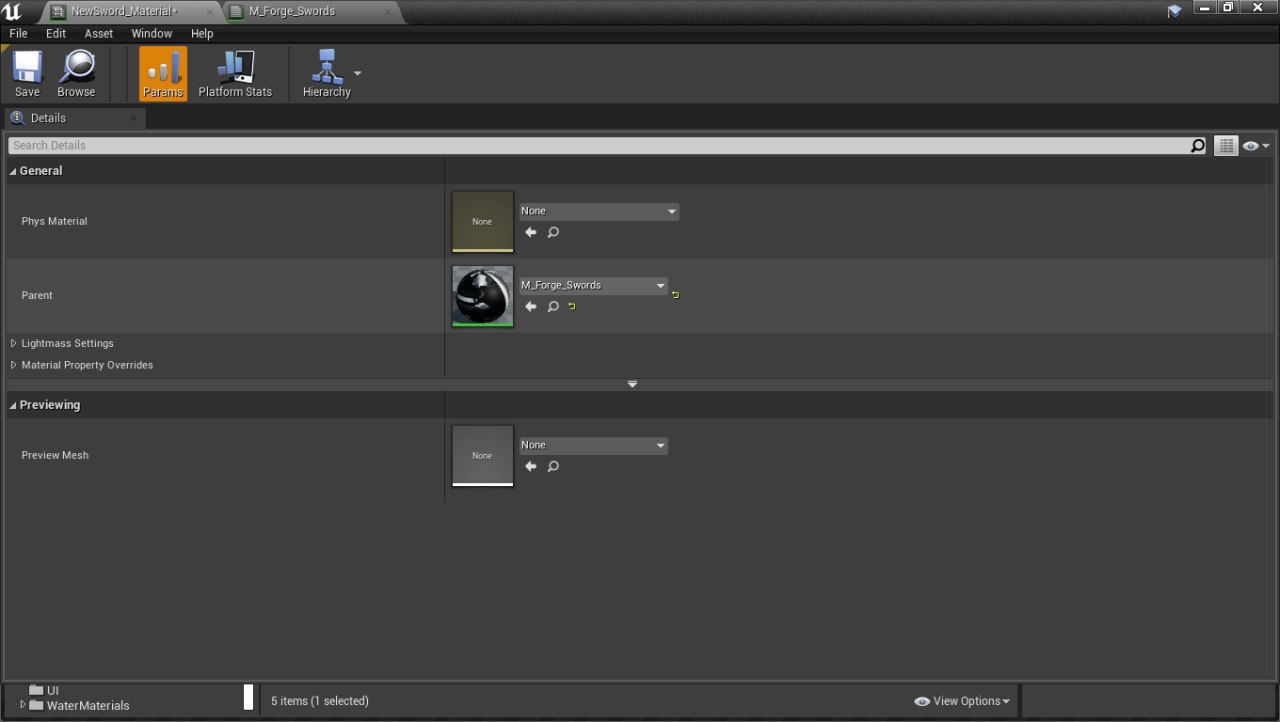Screen dimensions: 1280x722
Task: Collapse the Previewing section
Action: [x=13, y=405]
